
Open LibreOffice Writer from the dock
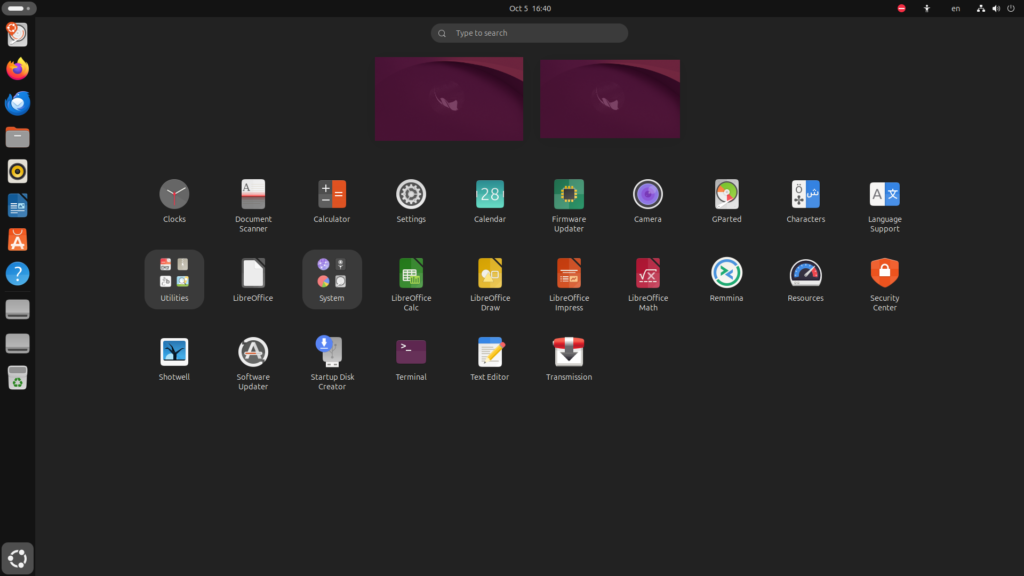pos(18,206)
